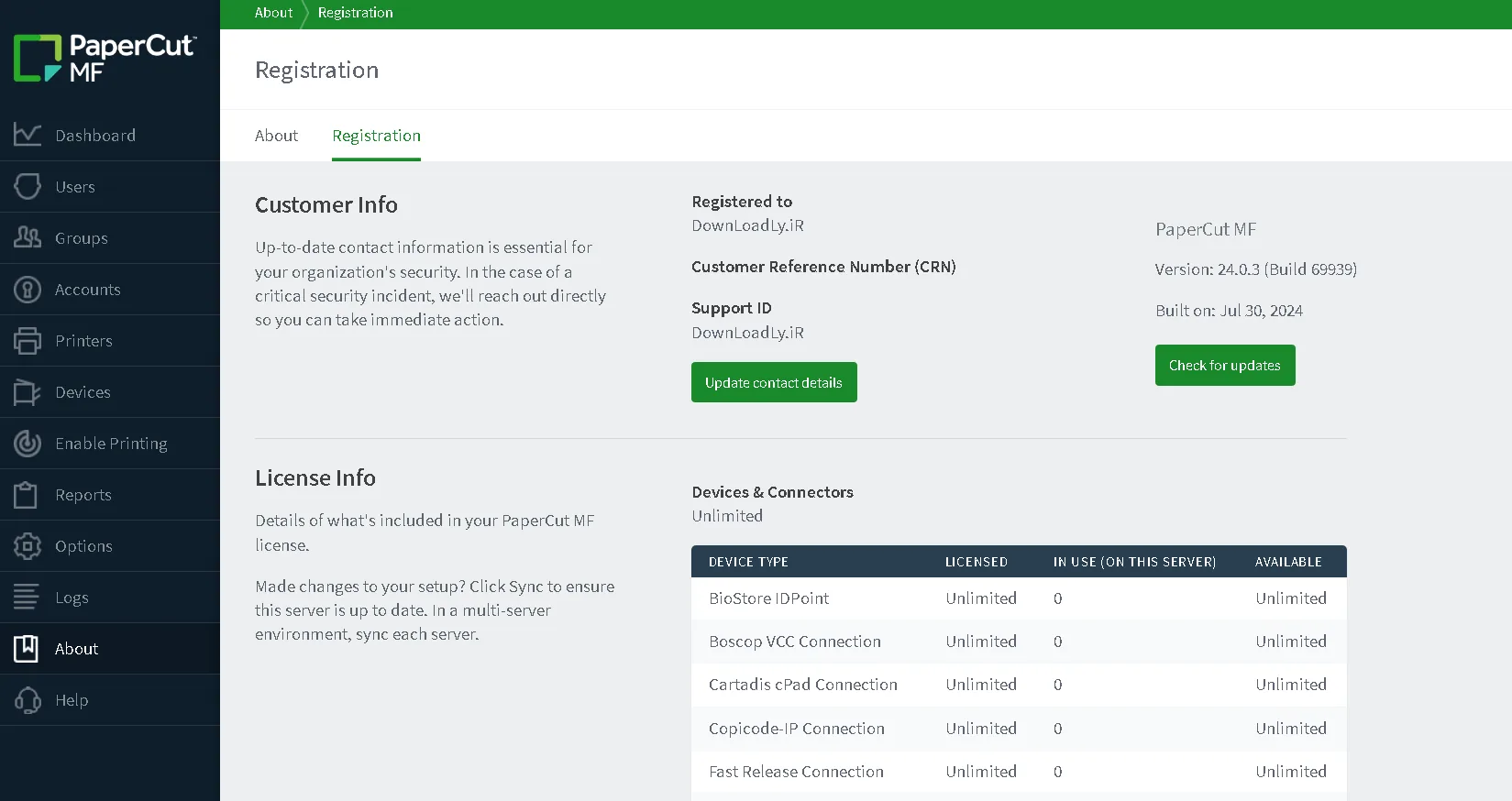Click the About breadcrumb link

coord(273,13)
